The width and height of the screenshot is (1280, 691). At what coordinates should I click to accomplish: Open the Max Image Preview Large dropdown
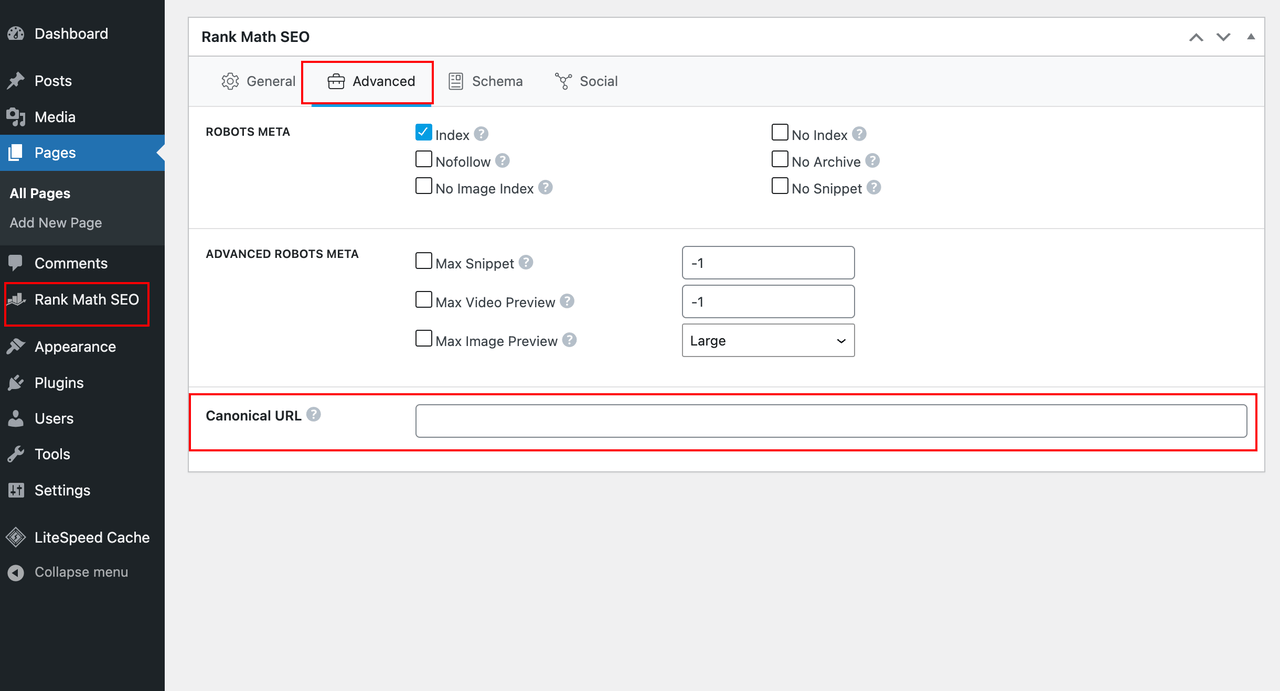pos(768,340)
